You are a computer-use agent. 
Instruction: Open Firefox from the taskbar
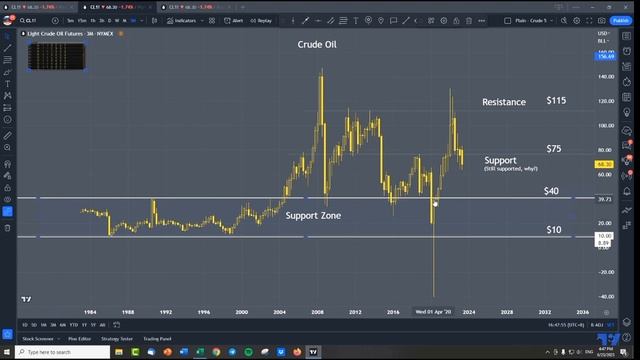(297, 352)
